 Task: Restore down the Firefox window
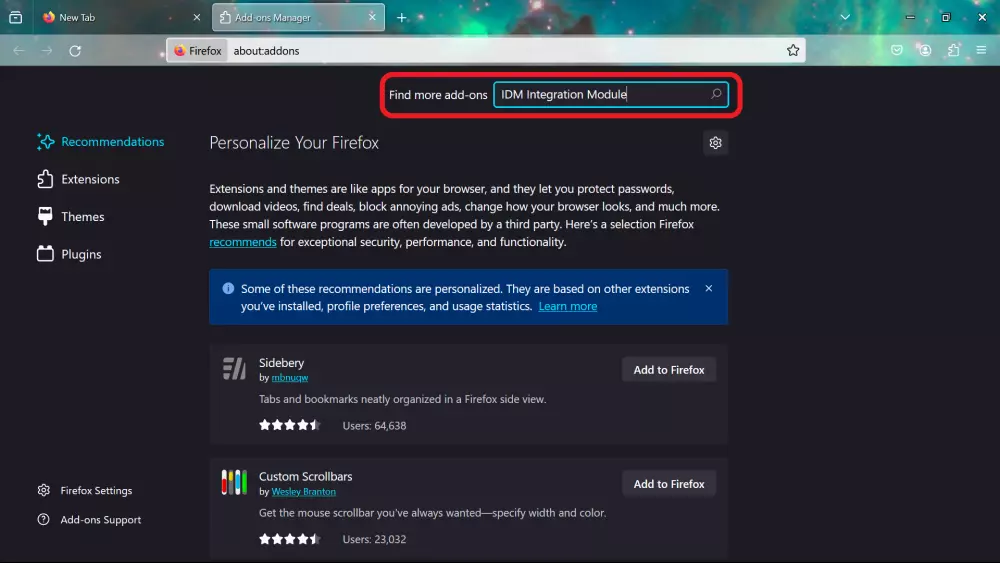pos(946,17)
